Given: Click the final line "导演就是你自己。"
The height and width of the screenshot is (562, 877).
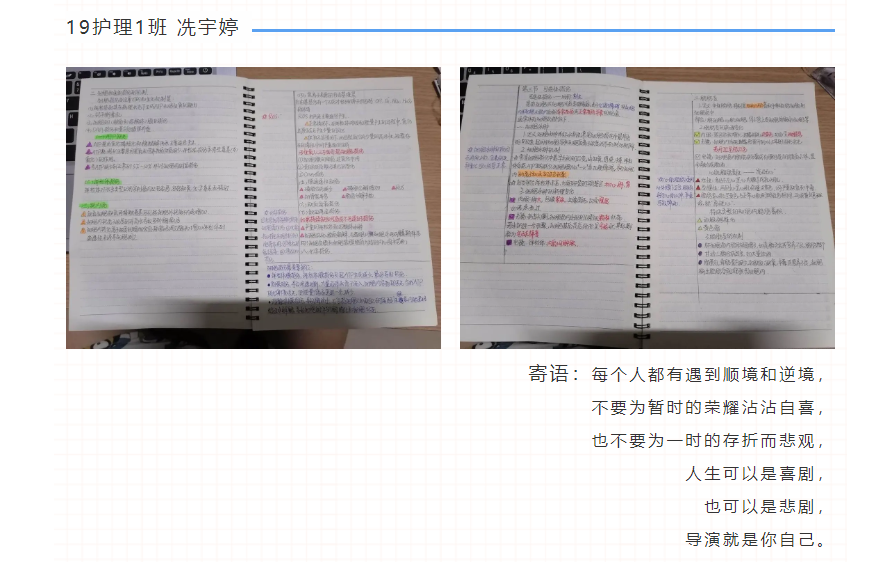Looking at the screenshot, I should click(x=755, y=540).
